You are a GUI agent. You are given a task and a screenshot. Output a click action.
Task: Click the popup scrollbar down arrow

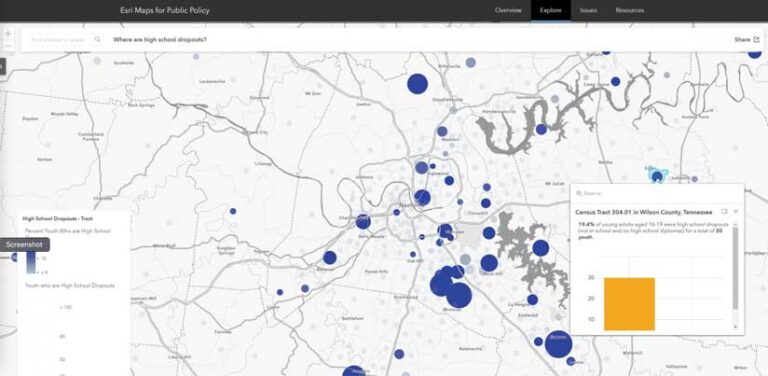pos(735,326)
